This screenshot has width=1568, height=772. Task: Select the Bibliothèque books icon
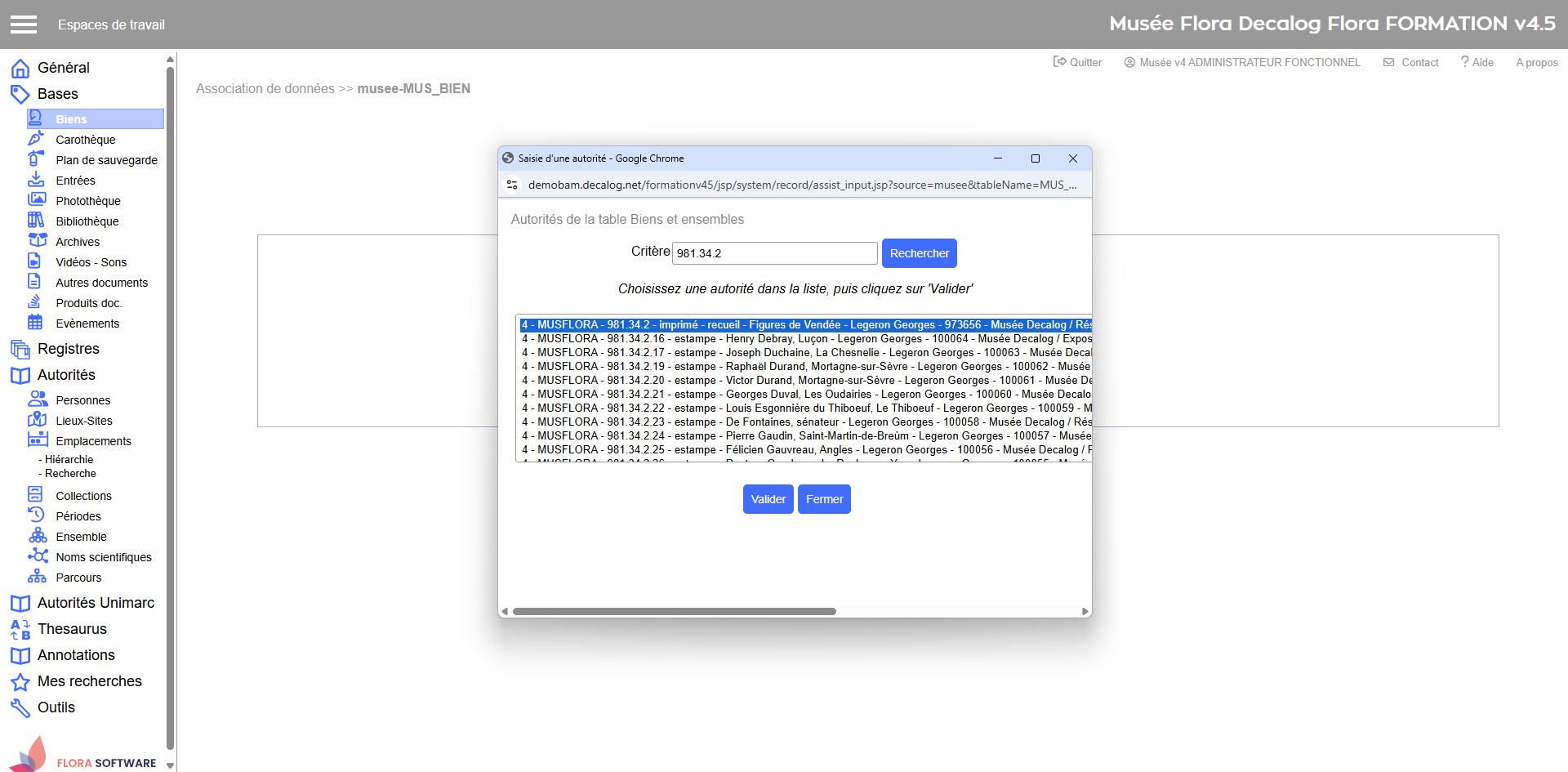(x=36, y=221)
